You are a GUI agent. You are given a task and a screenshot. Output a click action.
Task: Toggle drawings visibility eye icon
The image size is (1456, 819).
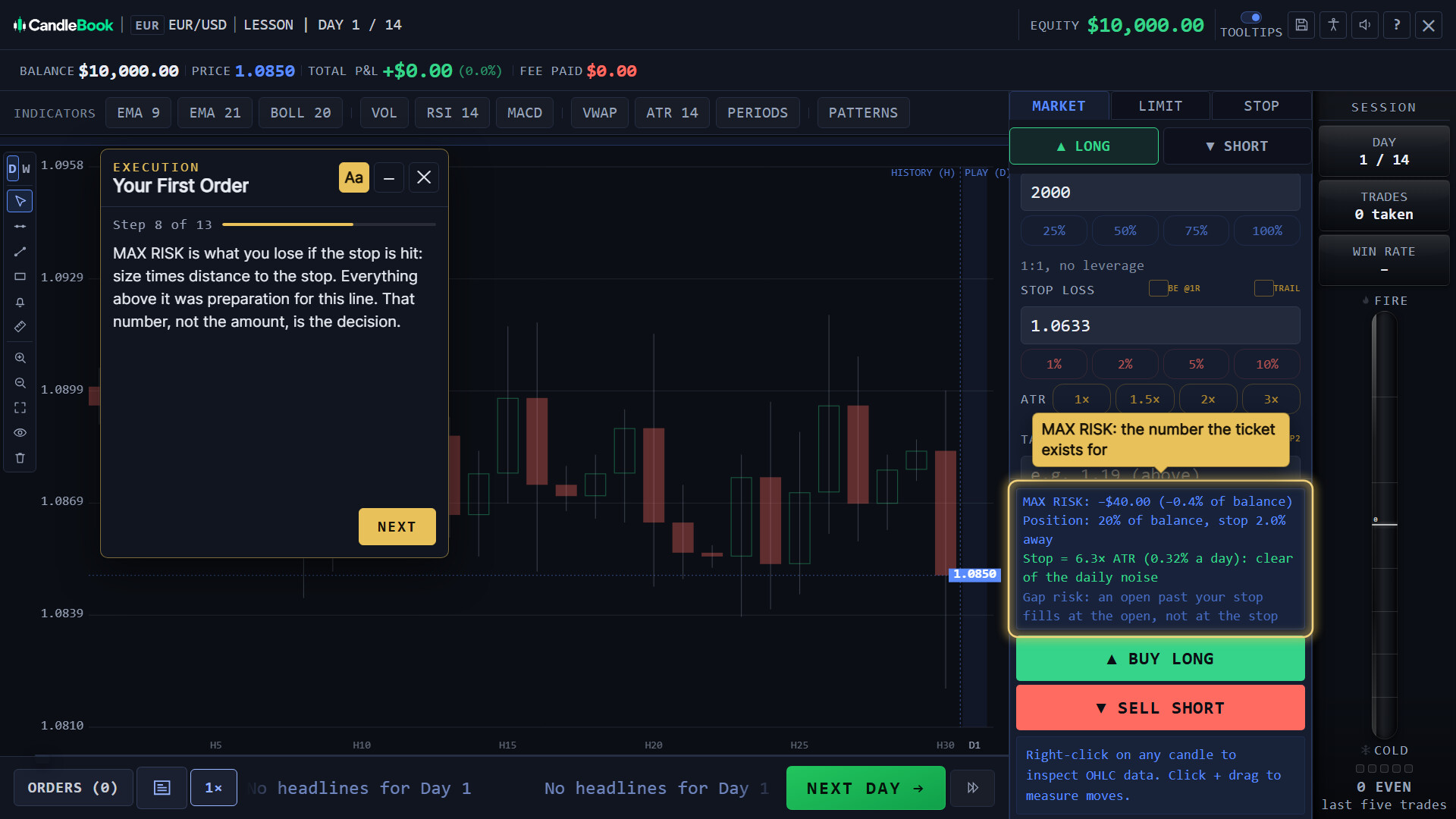tap(20, 433)
